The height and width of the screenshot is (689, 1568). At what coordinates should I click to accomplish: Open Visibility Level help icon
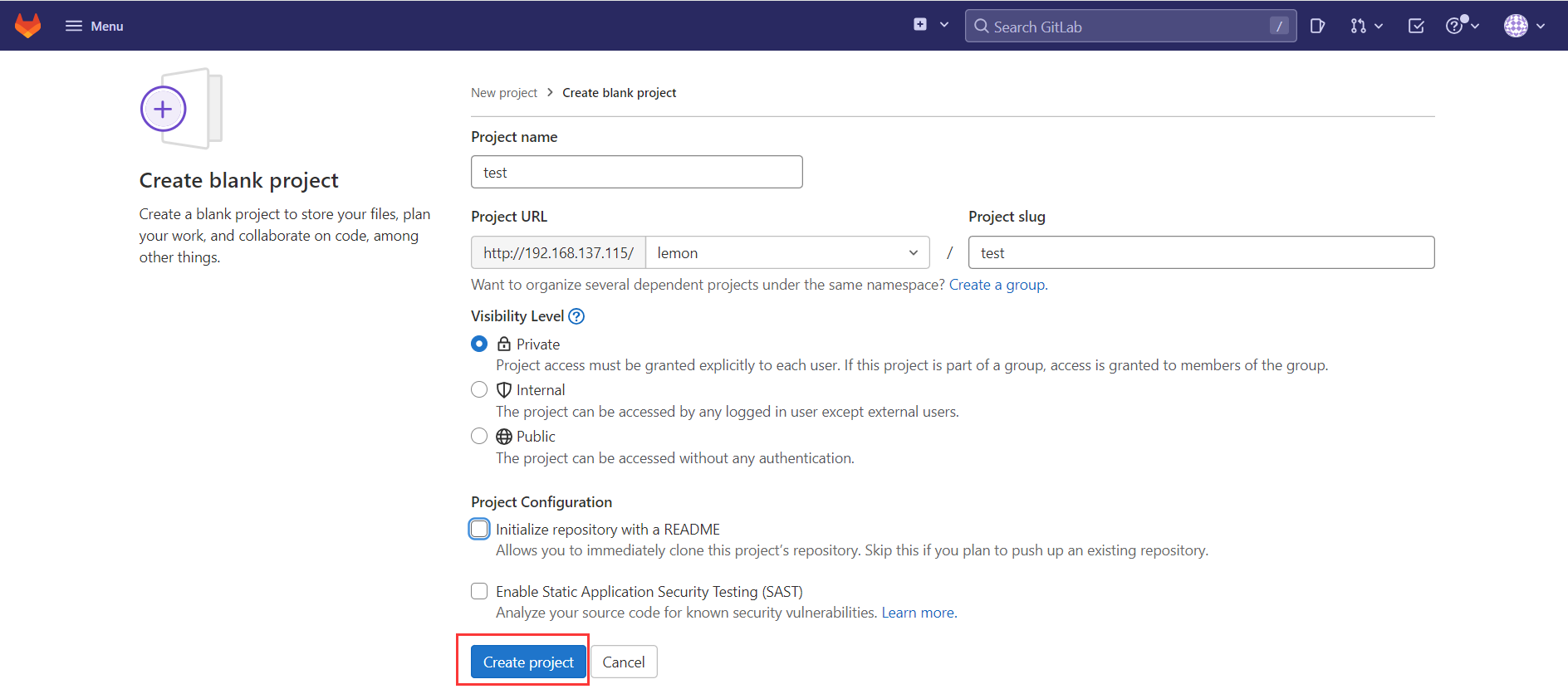pyautogui.click(x=576, y=316)
